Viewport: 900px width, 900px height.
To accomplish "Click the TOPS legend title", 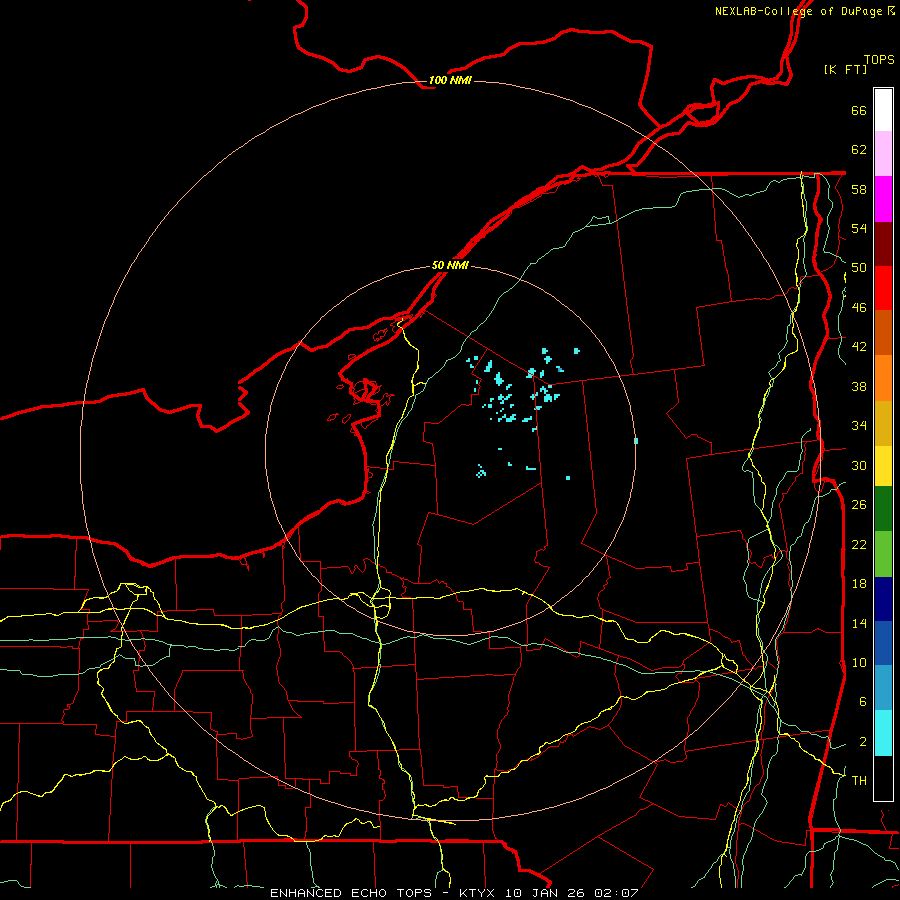I will tap(879, 59).
